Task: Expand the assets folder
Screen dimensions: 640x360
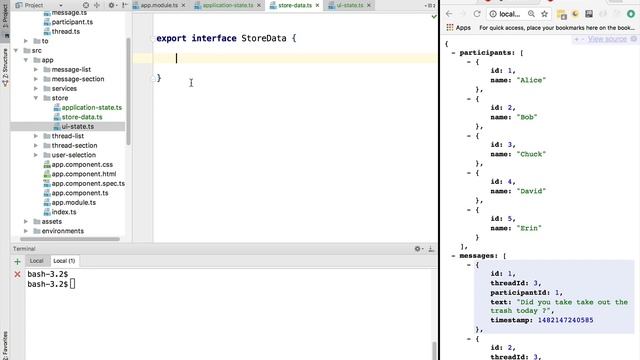Action: [26, 222]
